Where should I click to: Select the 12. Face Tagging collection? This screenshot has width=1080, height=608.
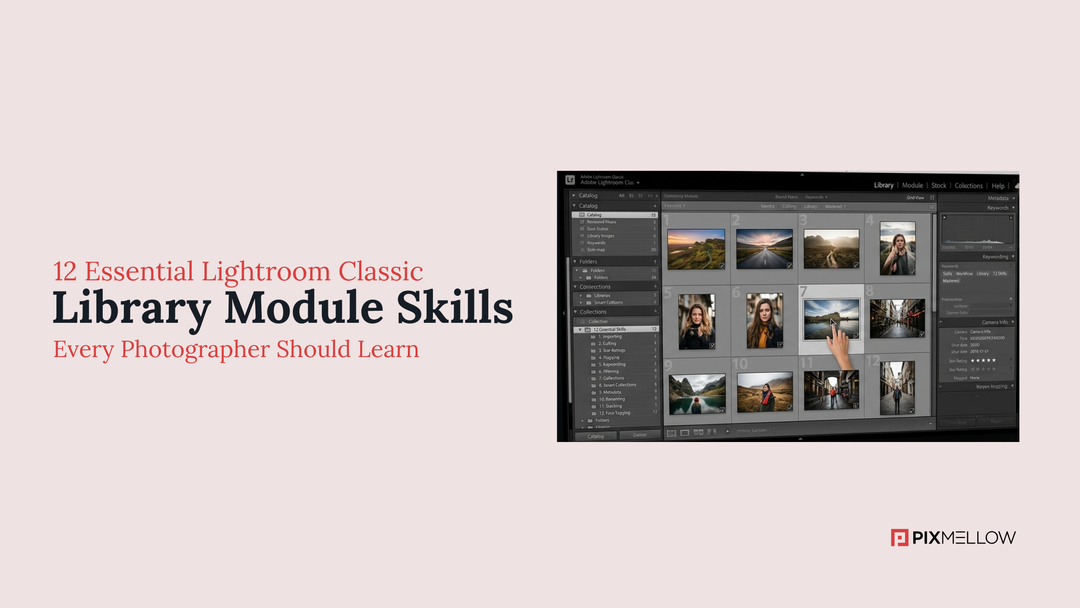pyautogui.click(x=616, y=413)
